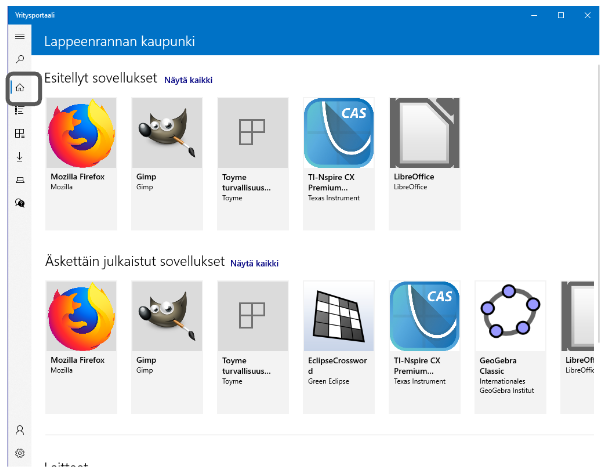The height and width of the screenshot is (471, 604).
Task: Open Gimp icon in Esitellyt sovellukset
Action: 167,133
